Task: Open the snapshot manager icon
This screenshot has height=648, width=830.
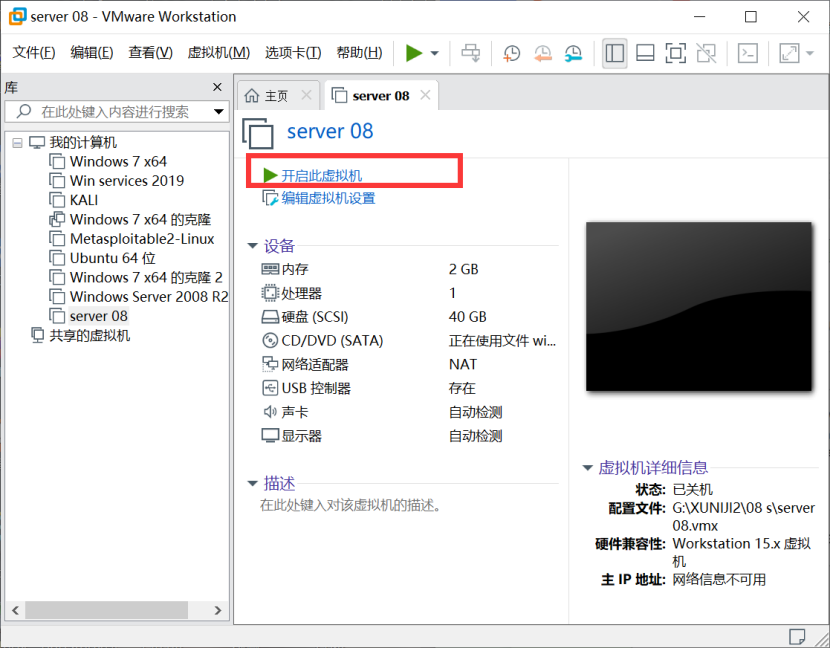Action: (x=573, y=53)
